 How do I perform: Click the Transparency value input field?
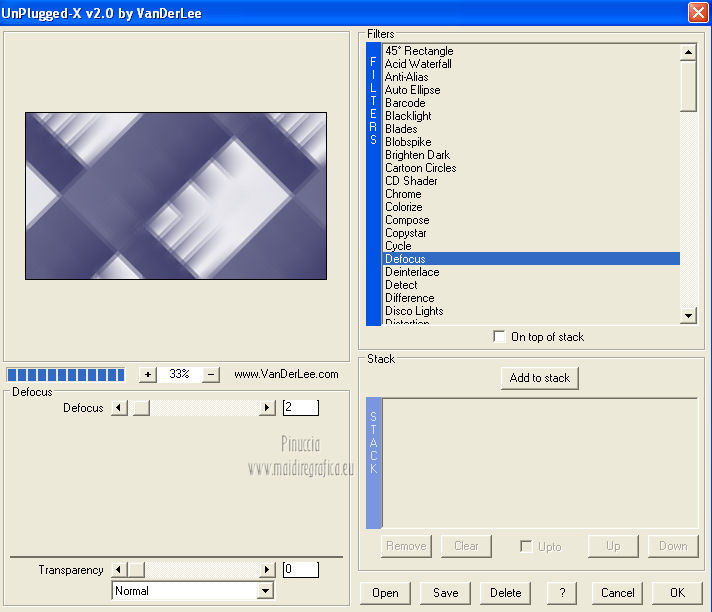pyautogui.click(x=301, y=569)
